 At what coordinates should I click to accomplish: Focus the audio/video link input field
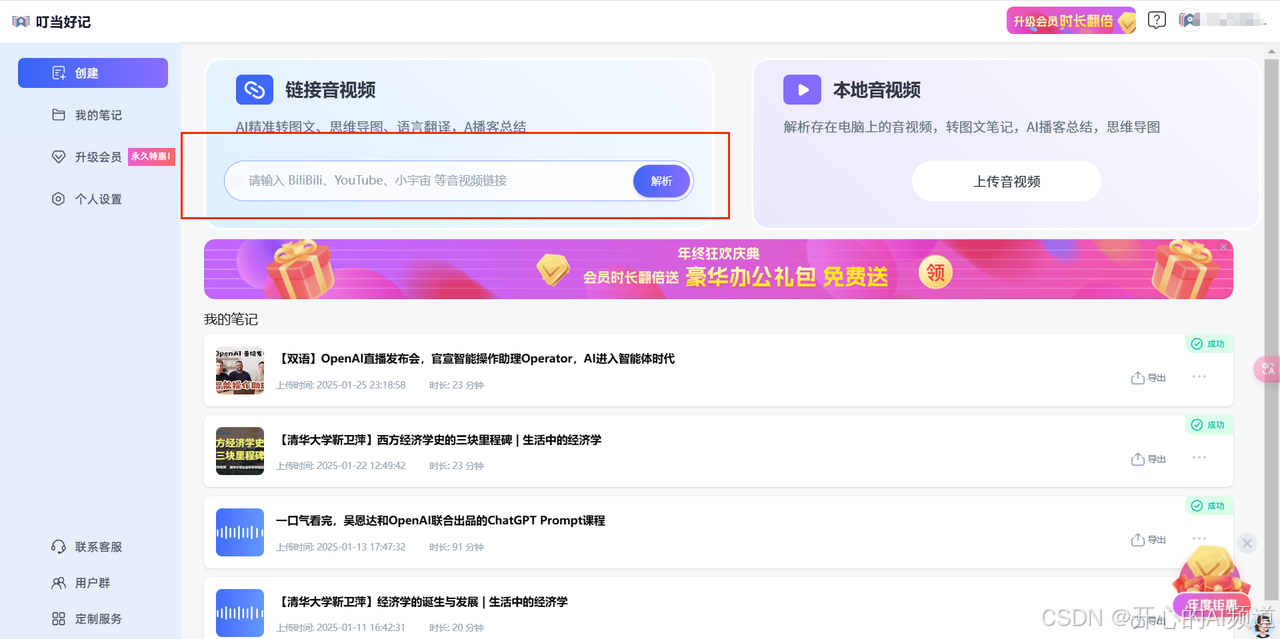[x=430, y=181]
